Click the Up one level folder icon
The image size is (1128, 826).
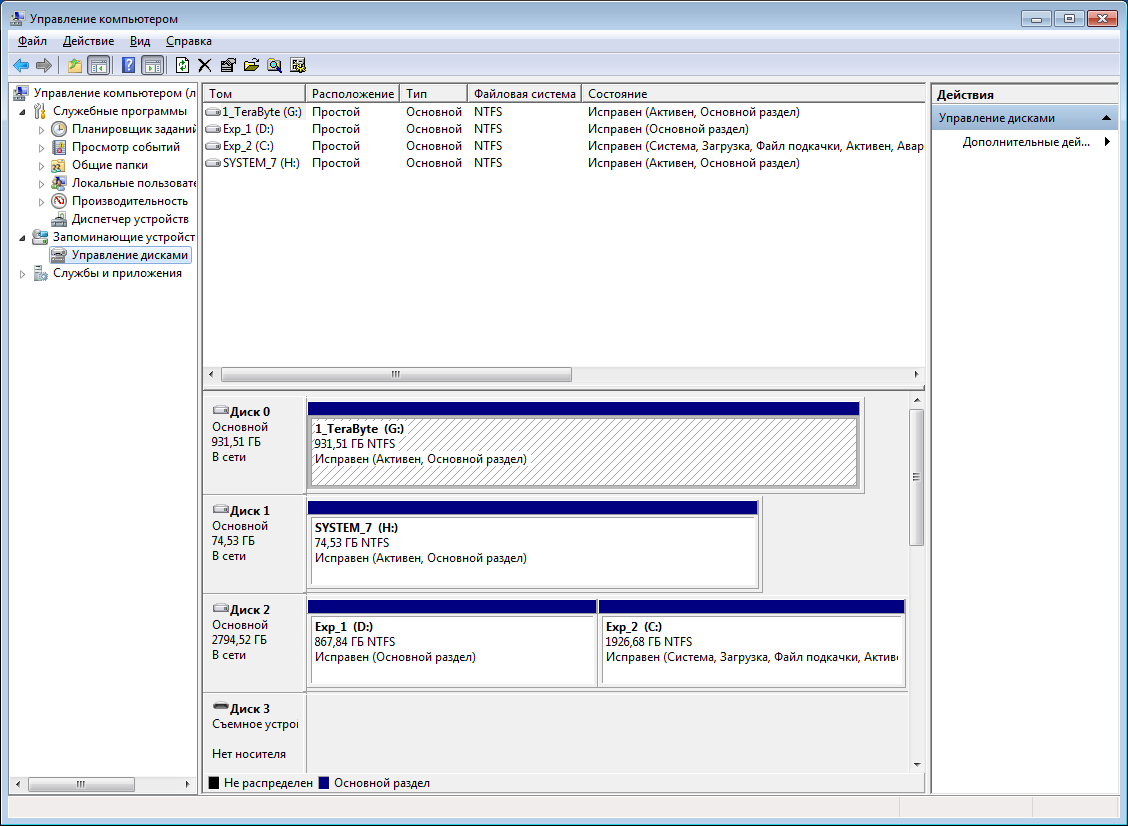pos(74,65)
